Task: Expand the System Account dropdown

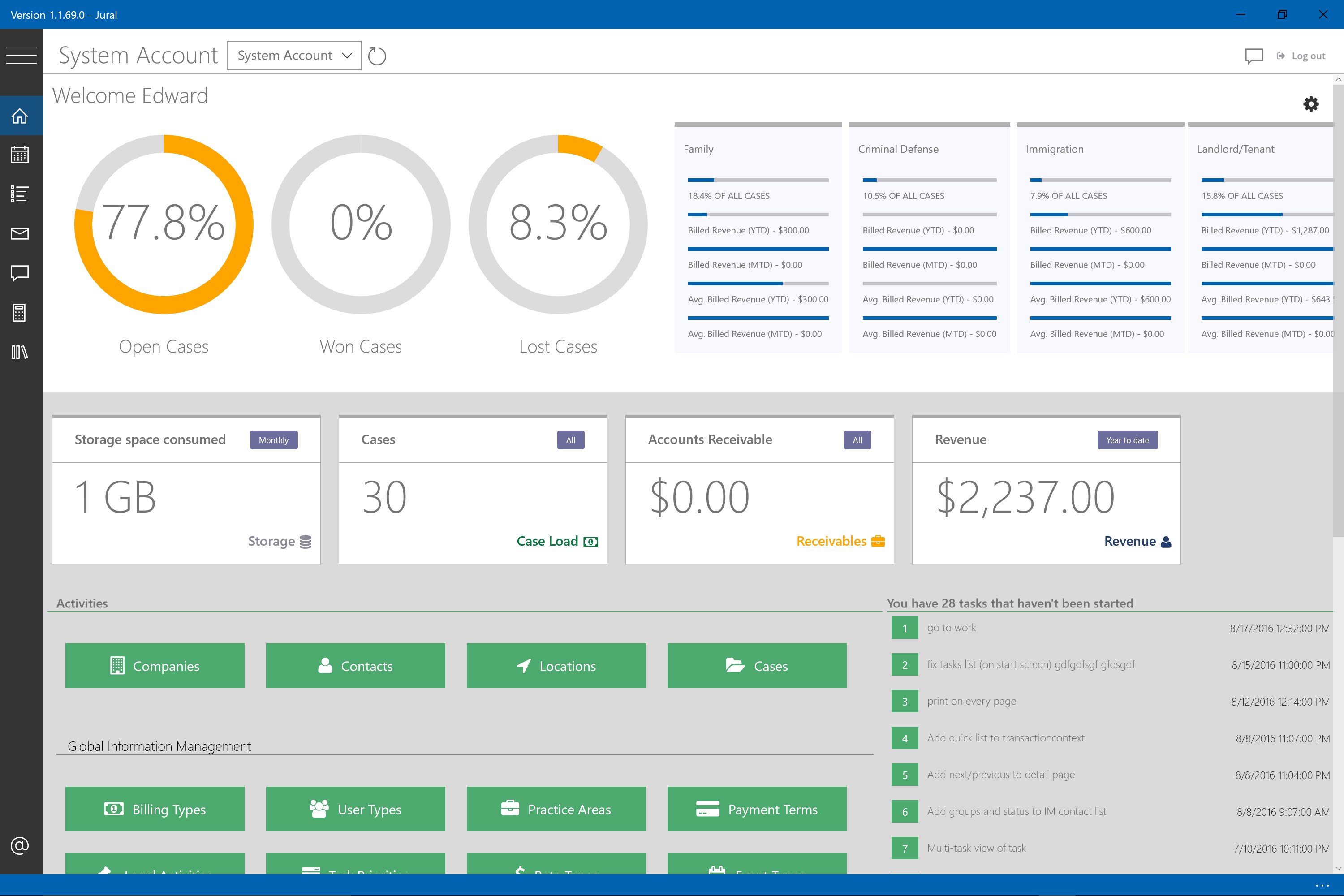Action: point(294,56)
